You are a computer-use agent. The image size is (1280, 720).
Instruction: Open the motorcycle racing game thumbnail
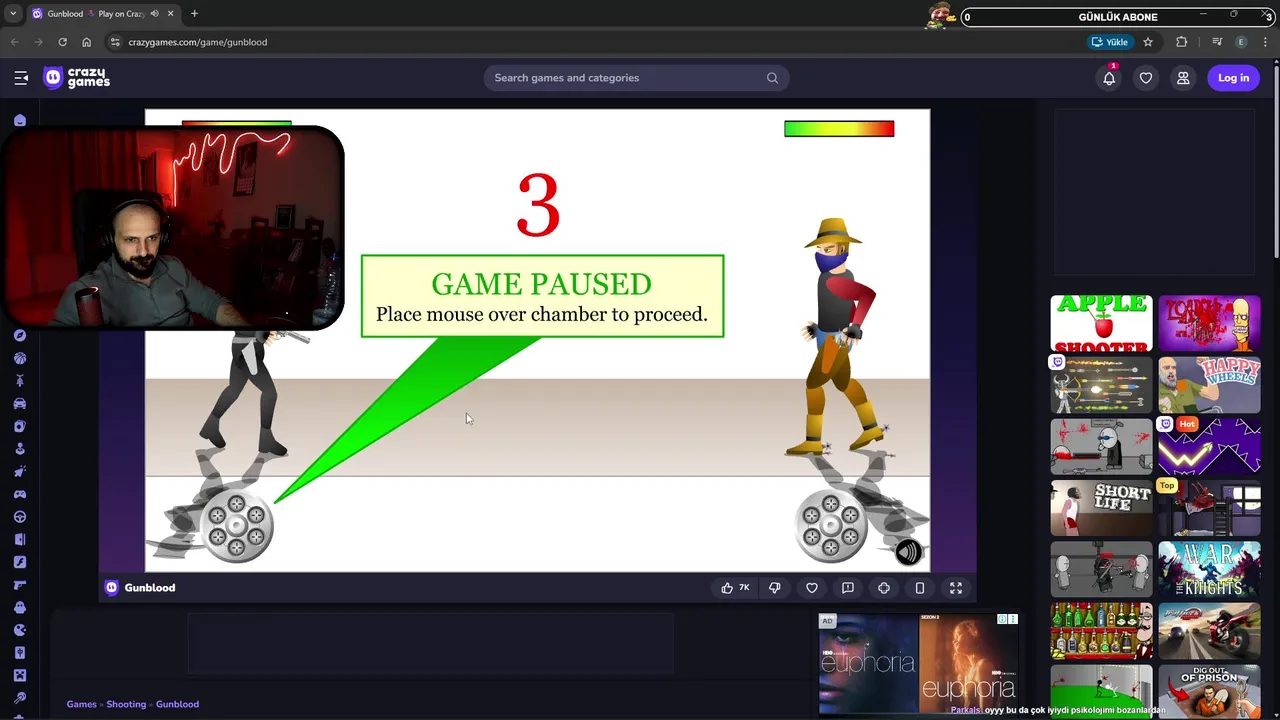(x=1209, y=631)
